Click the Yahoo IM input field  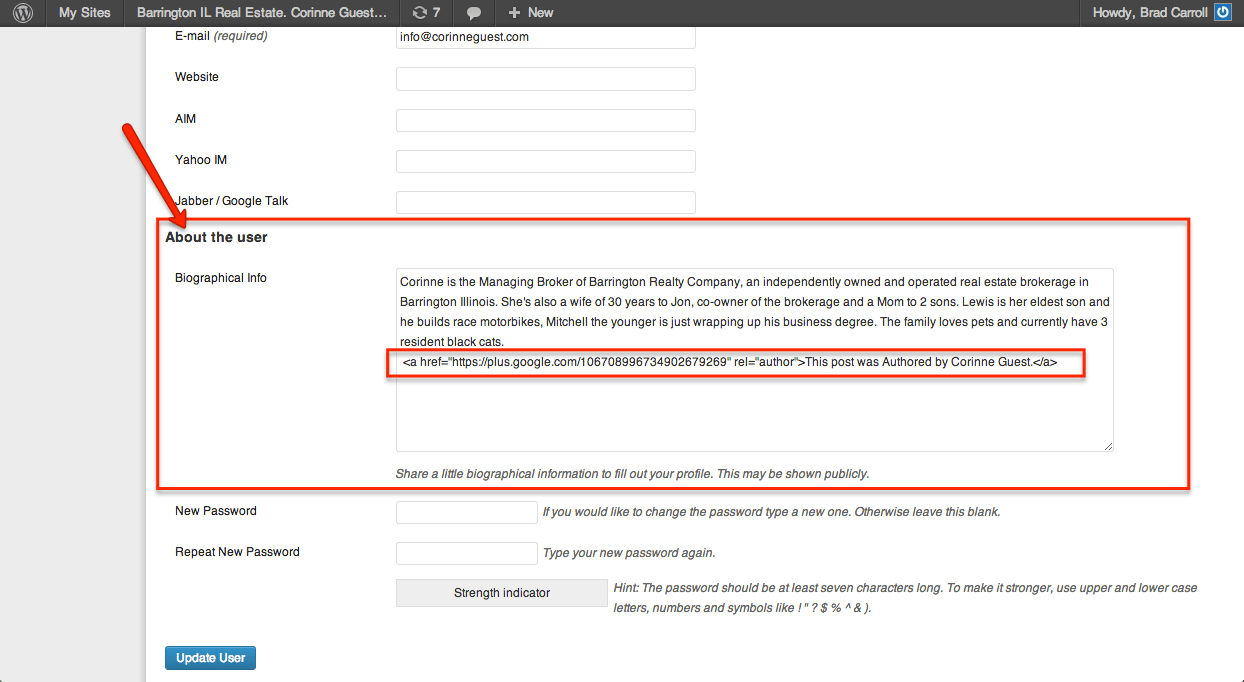545,161
